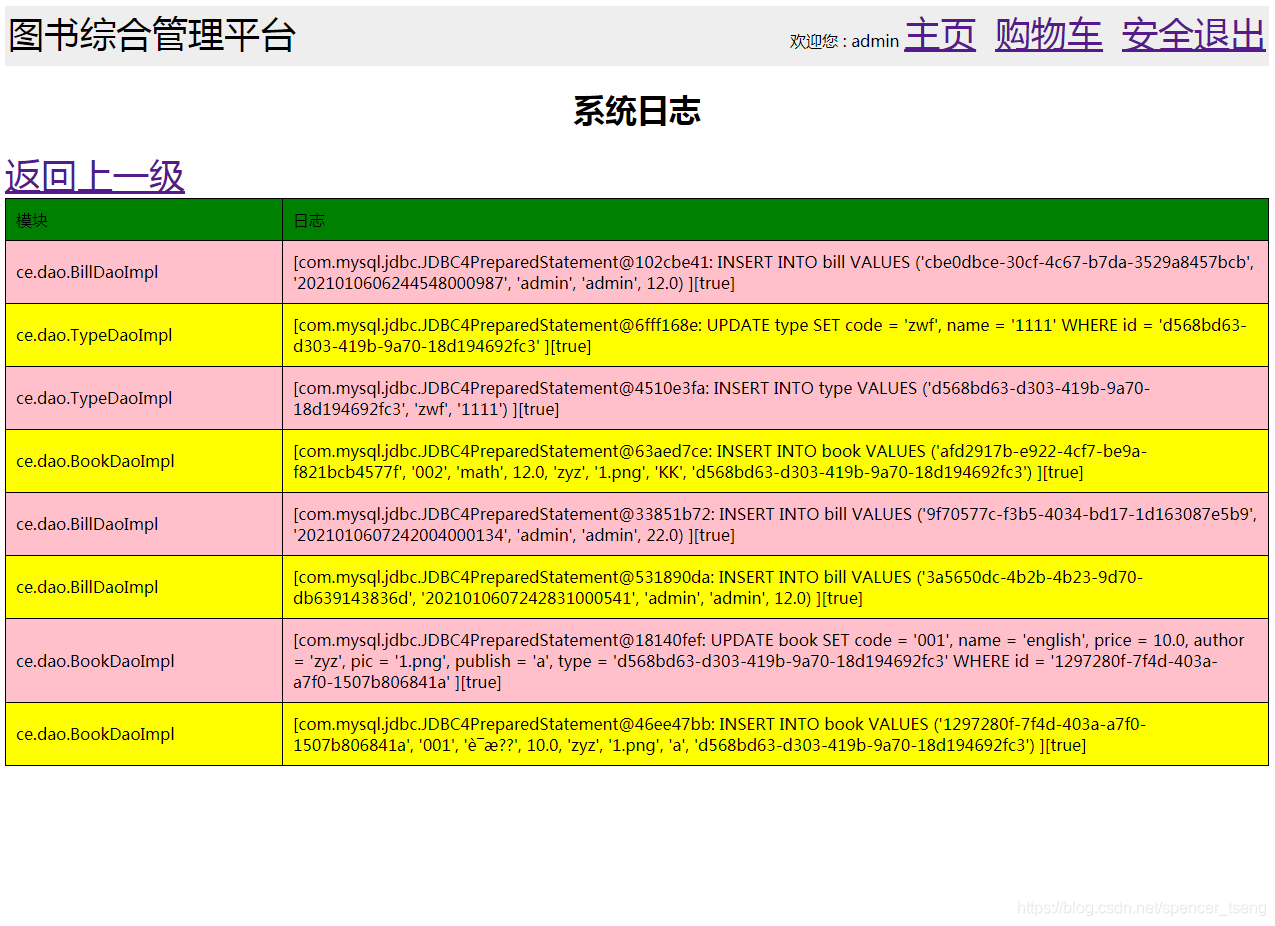Click the 安全退出 logout link
Image resolution: width=1275 pixels, height=926 pixels.
(1193, 35)
